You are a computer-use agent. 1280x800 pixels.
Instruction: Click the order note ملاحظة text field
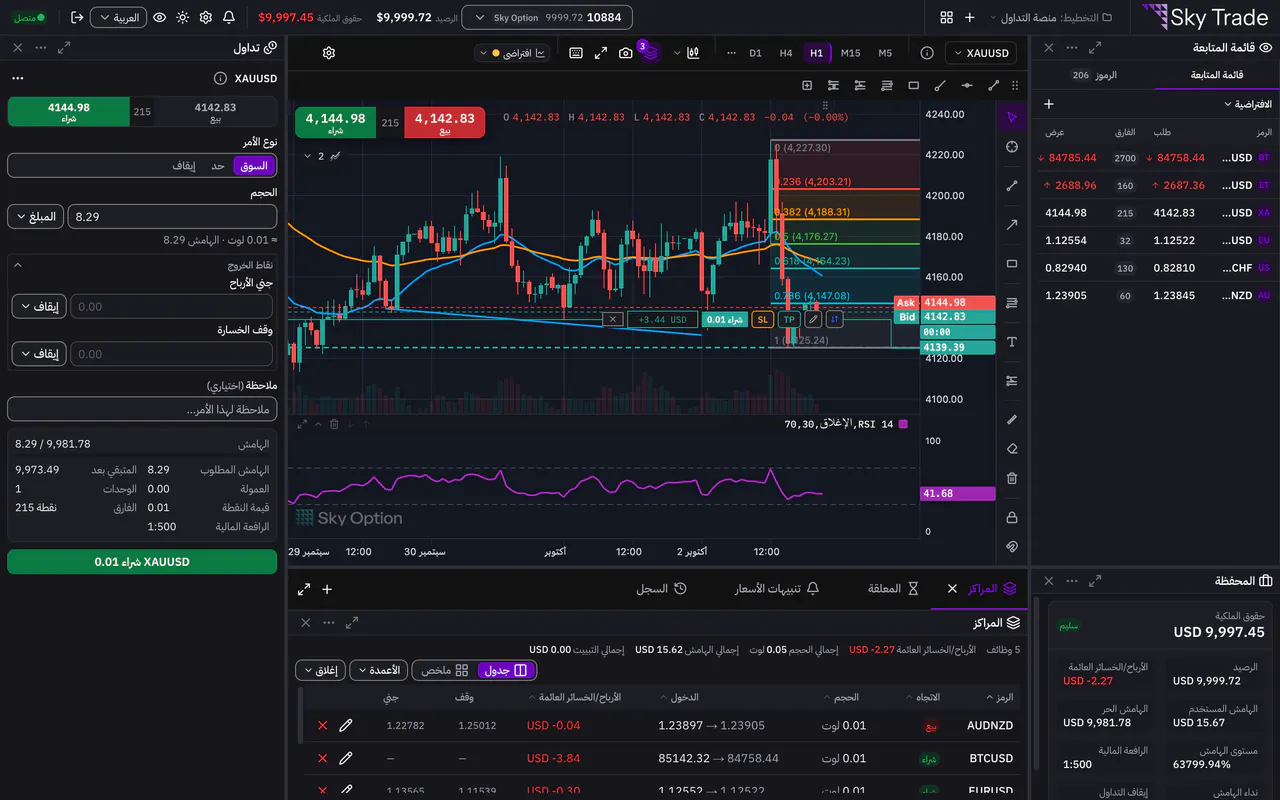(x=142, y=409)
